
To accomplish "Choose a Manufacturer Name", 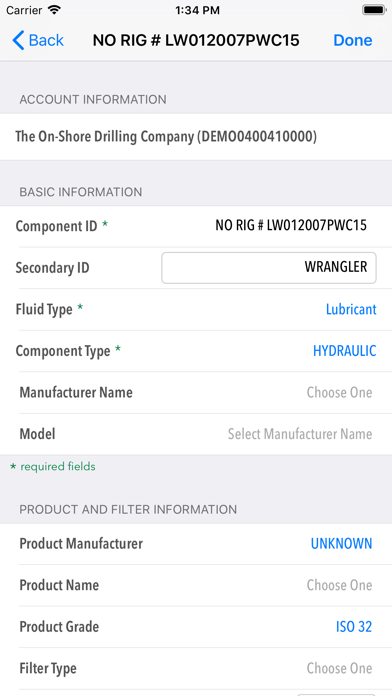I will click(x=196, y=392).
